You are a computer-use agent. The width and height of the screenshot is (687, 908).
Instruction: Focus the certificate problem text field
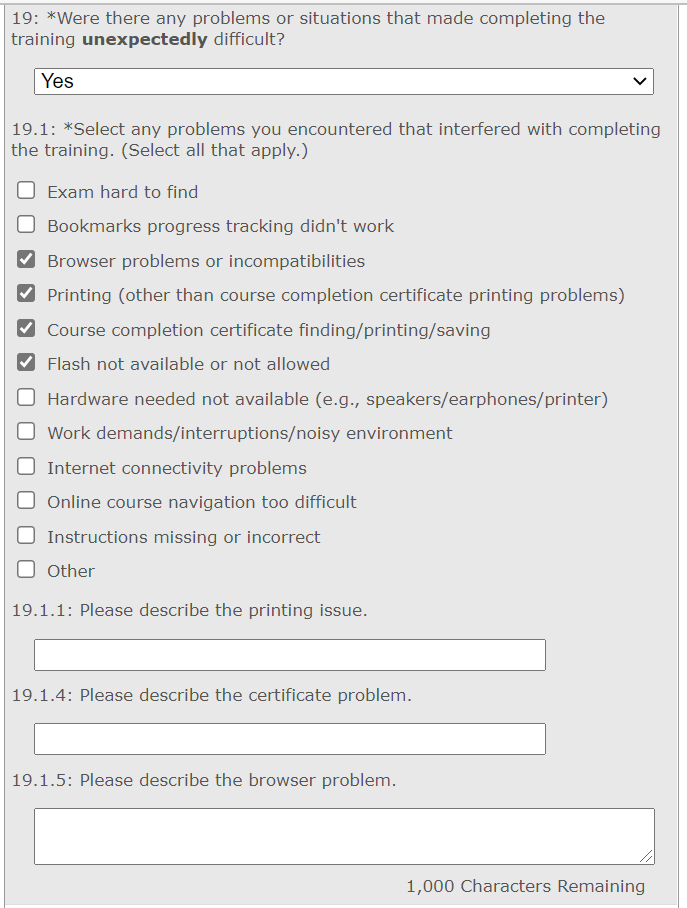290,739
